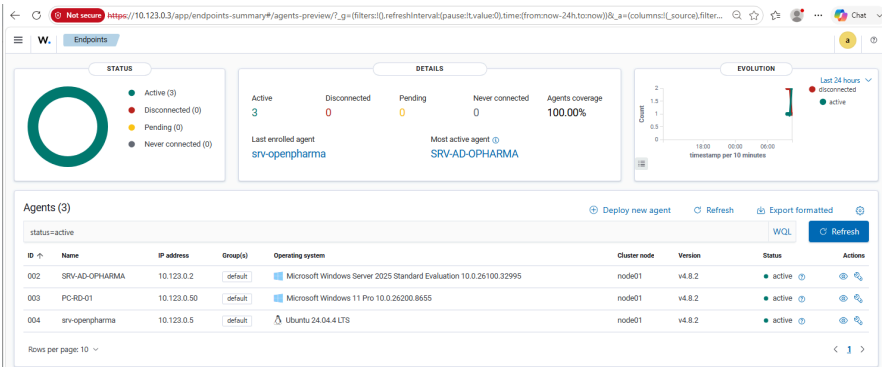Toggle the 'active' series in the Evolution legend
Screen dimensions: 882x370
pyautogui.click(x=833, y=102)
